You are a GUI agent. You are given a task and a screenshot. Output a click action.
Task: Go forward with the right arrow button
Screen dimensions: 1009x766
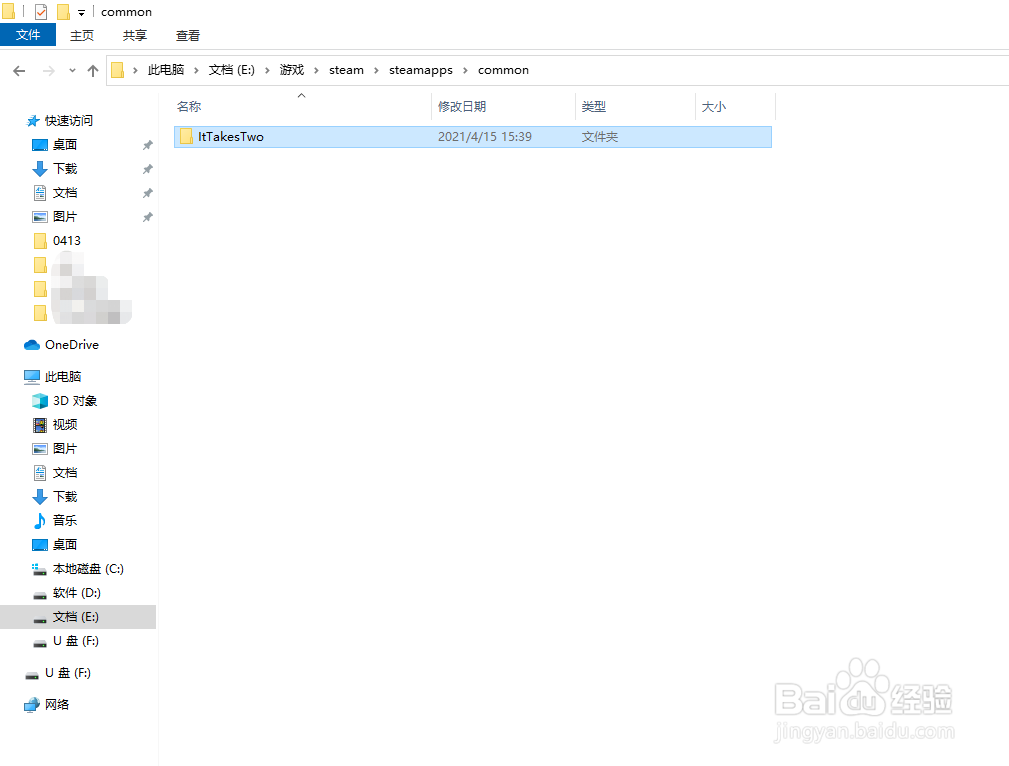[49, 71]
